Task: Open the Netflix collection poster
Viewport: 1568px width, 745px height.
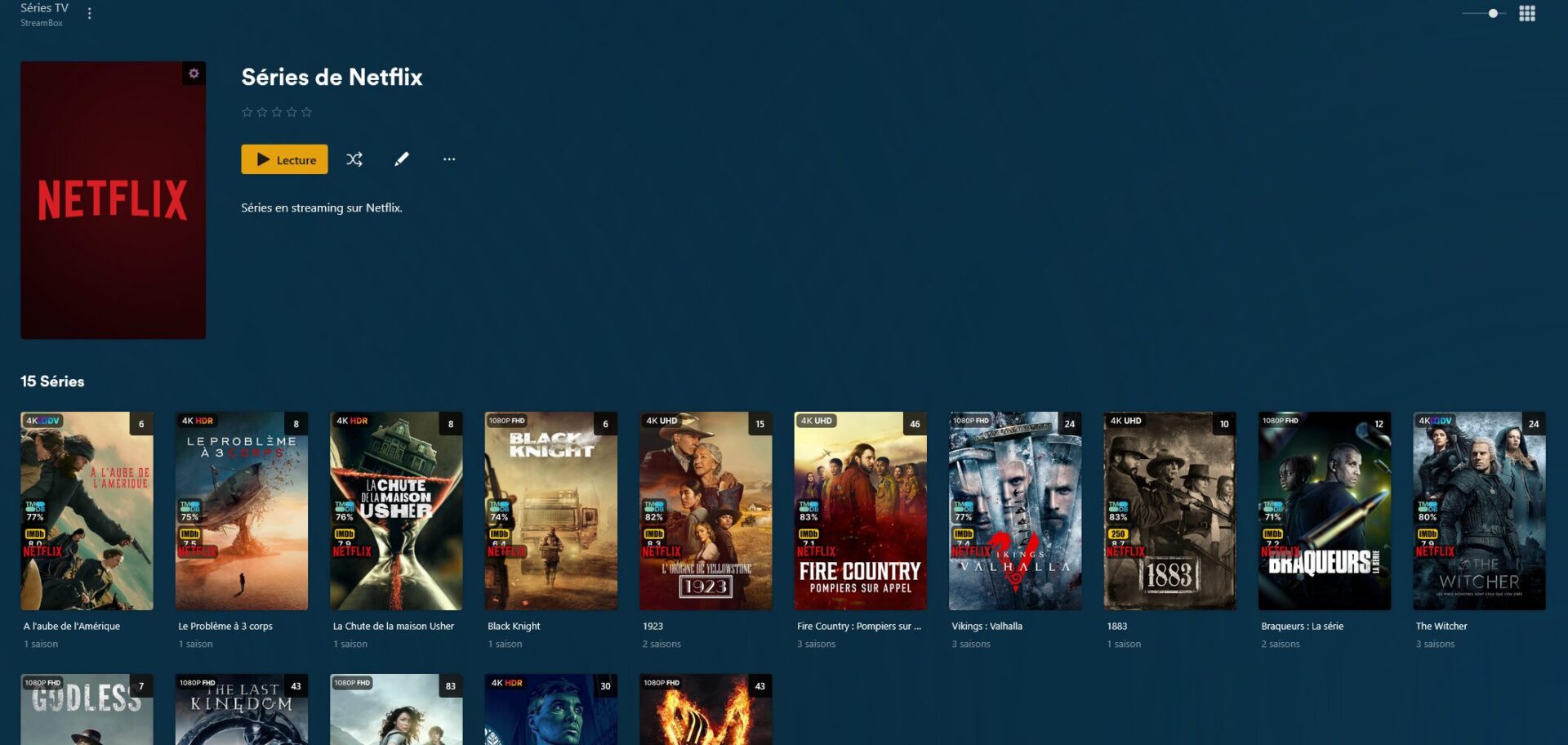Action: pos(113,200)
